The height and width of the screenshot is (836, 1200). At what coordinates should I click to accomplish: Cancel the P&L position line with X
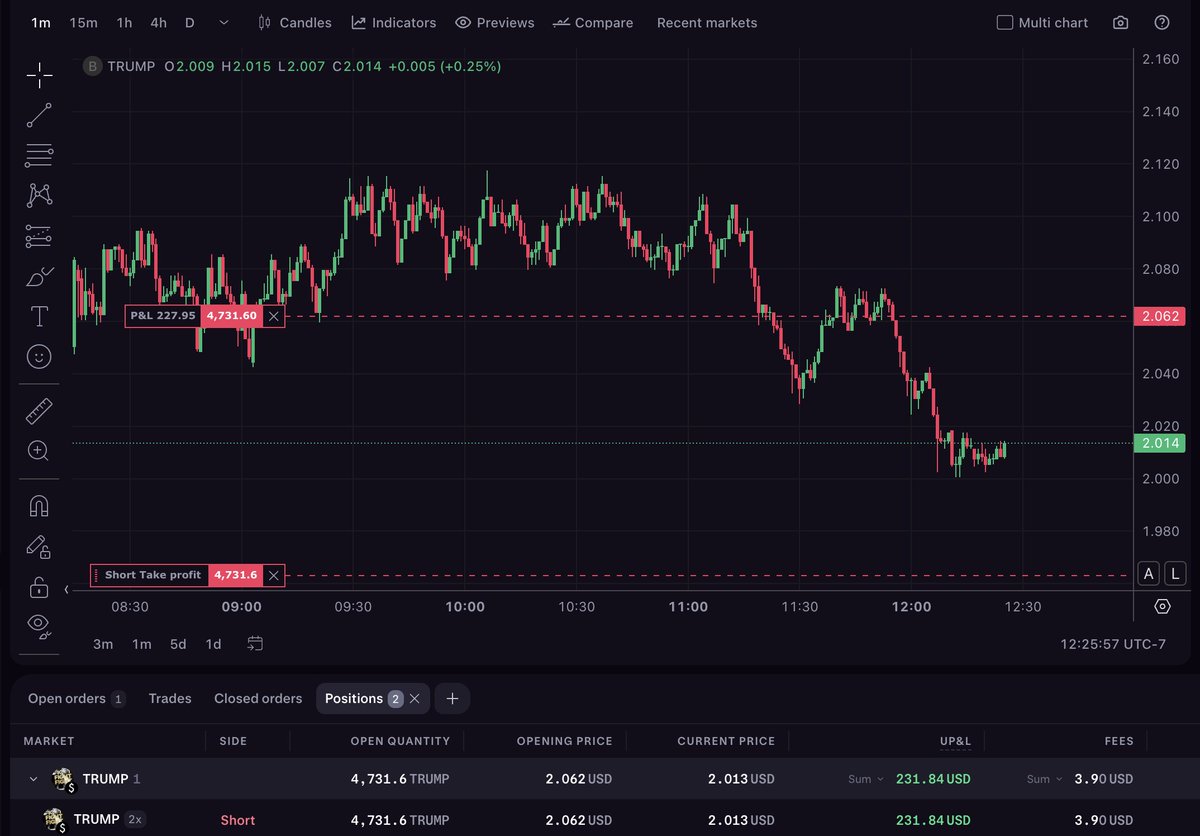point(274,316)
